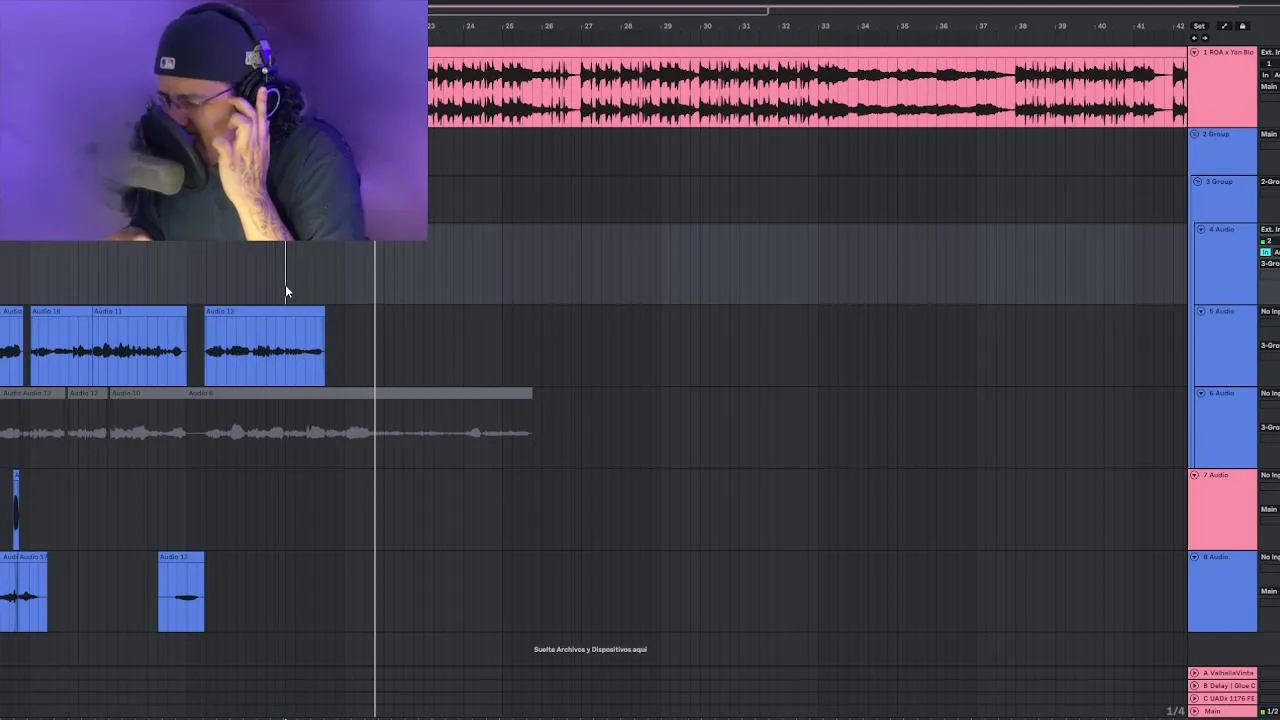The image size is (1280, 720).
Task: Fold the 2 Group track
Action: [x=1194, y=134]
